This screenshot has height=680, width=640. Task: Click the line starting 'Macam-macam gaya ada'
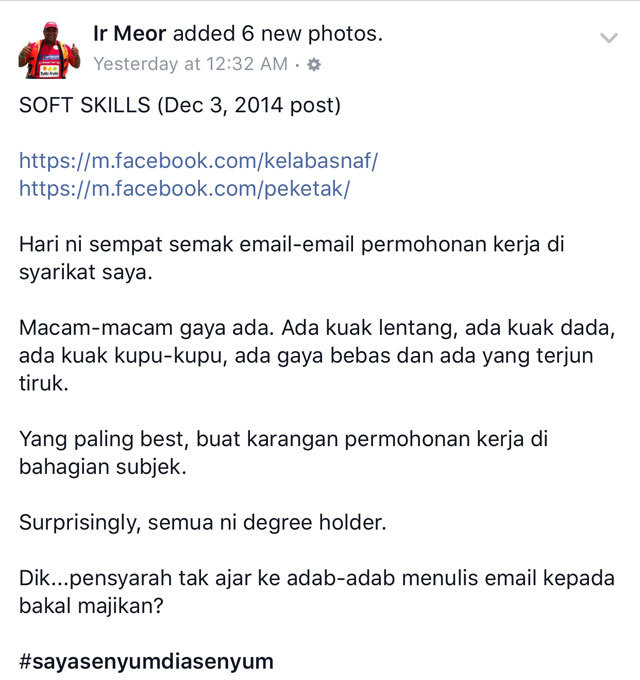pyautogui.click(x=317, y=328)
